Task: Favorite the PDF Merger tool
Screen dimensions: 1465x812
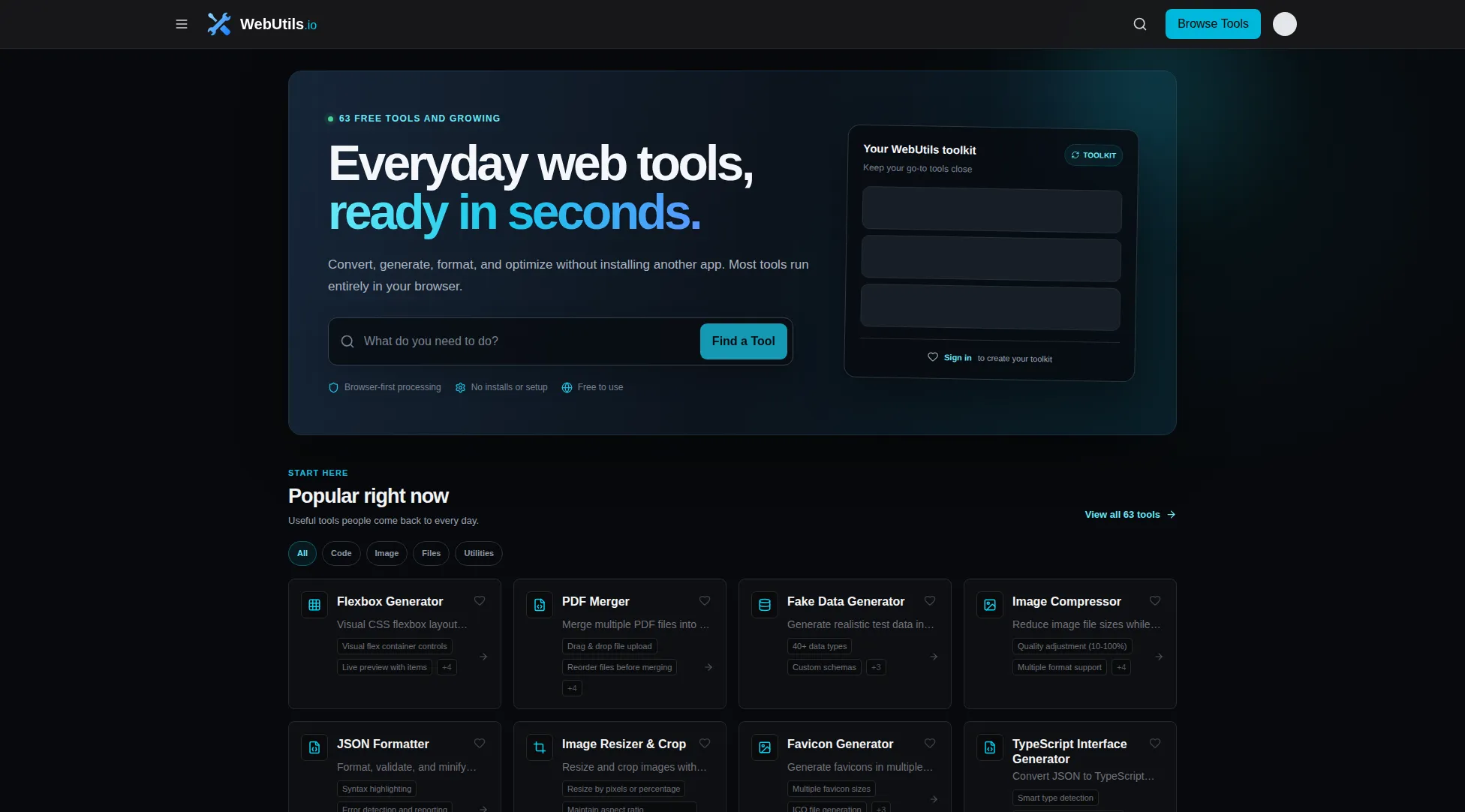Action: click(705, 600)
